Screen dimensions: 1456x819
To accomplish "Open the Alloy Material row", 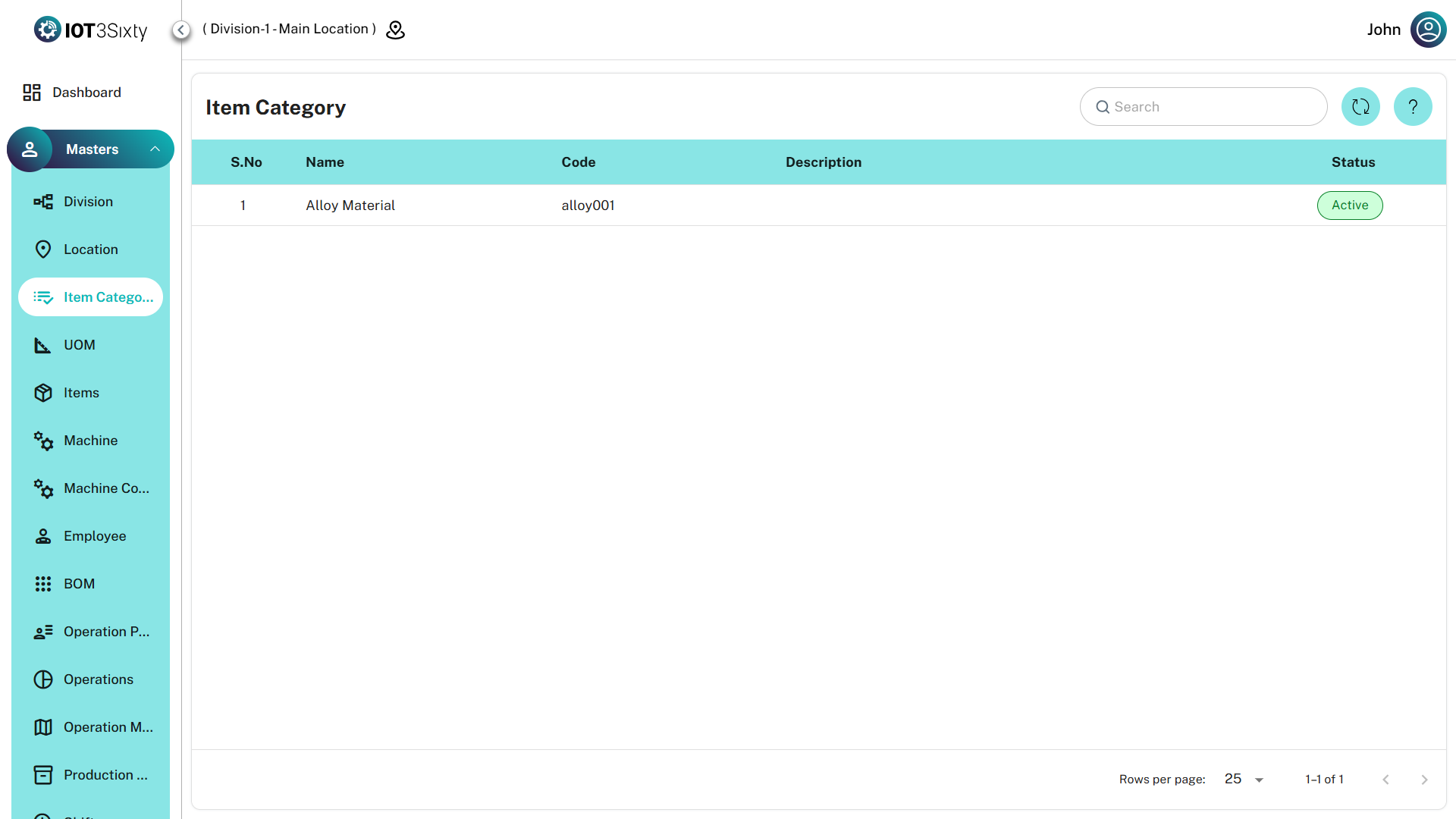I will (x=350, y=206).
